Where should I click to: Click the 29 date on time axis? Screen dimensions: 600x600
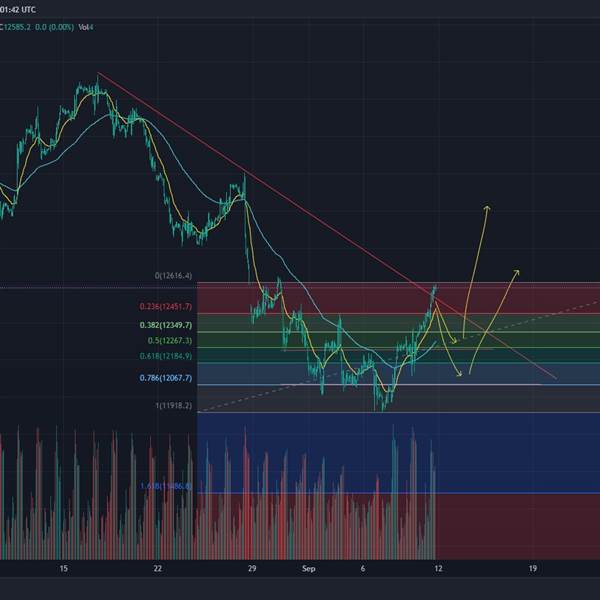pos(252,569)
